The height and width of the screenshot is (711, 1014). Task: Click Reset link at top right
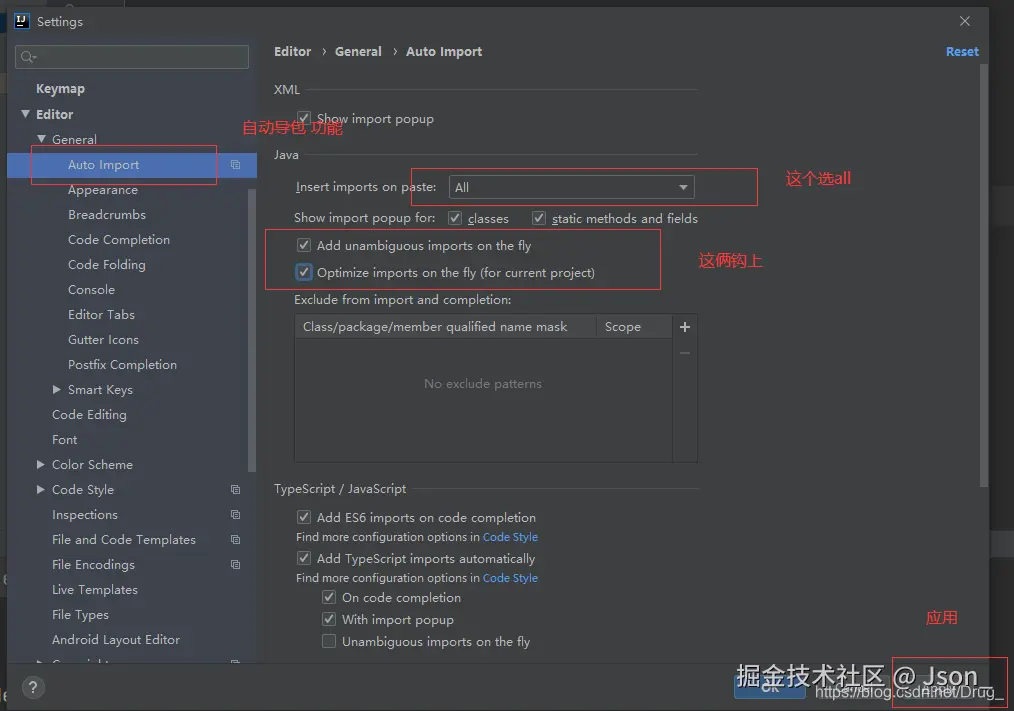962,52
